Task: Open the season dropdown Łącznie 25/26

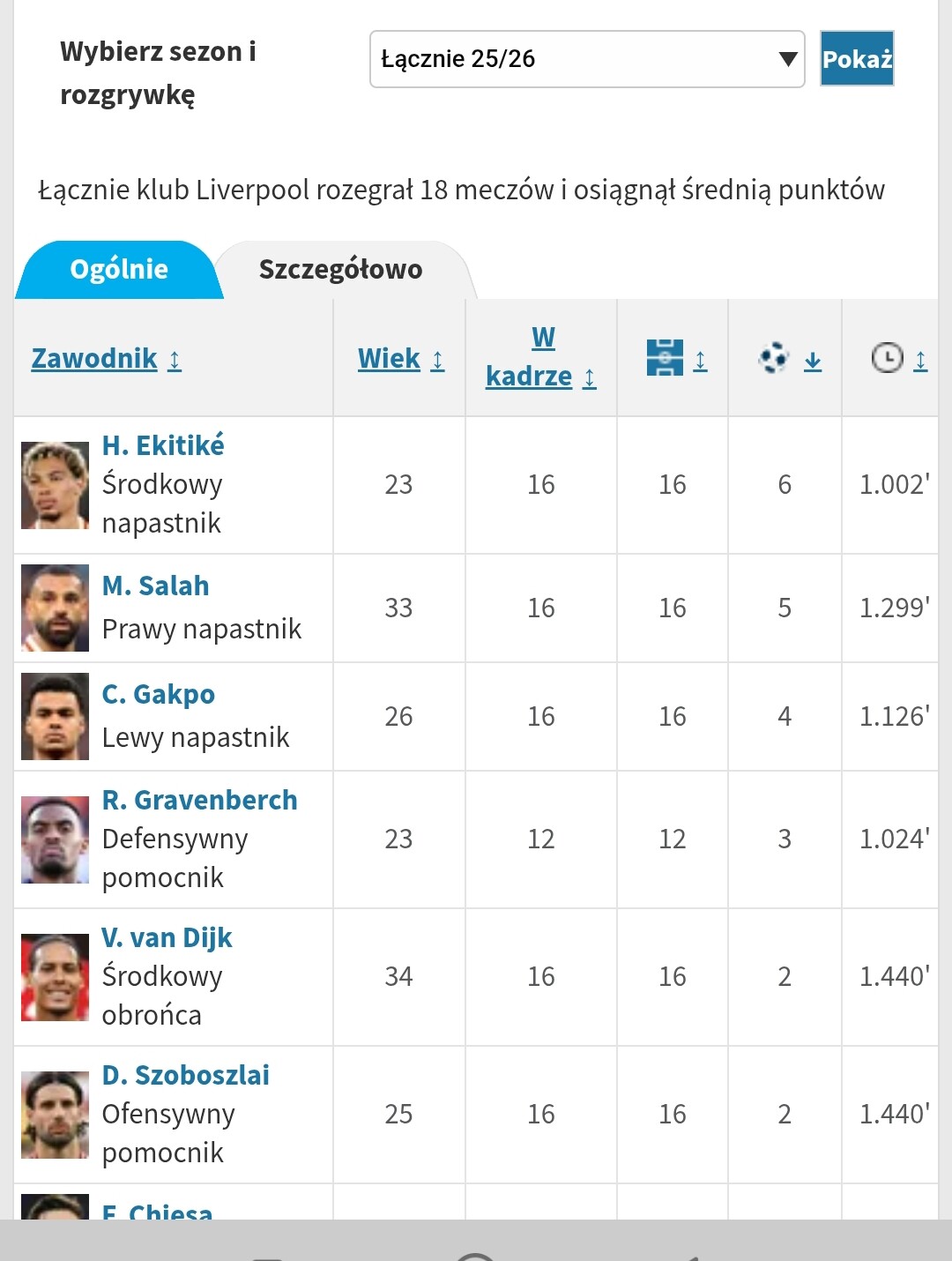Action: click(587, 59)
